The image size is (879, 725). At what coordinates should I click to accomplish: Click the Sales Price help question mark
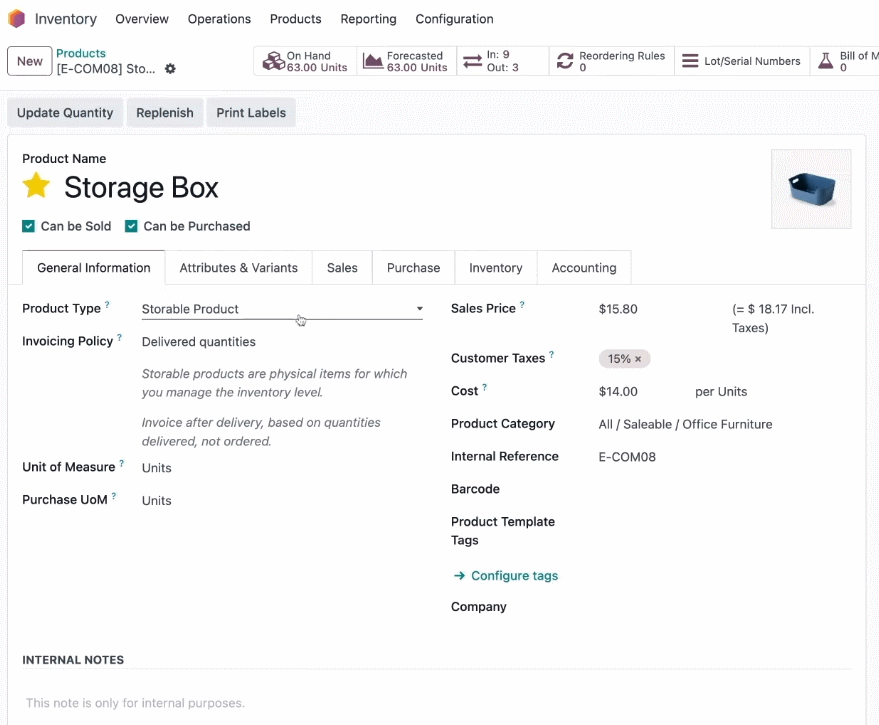tap(522, 304)
